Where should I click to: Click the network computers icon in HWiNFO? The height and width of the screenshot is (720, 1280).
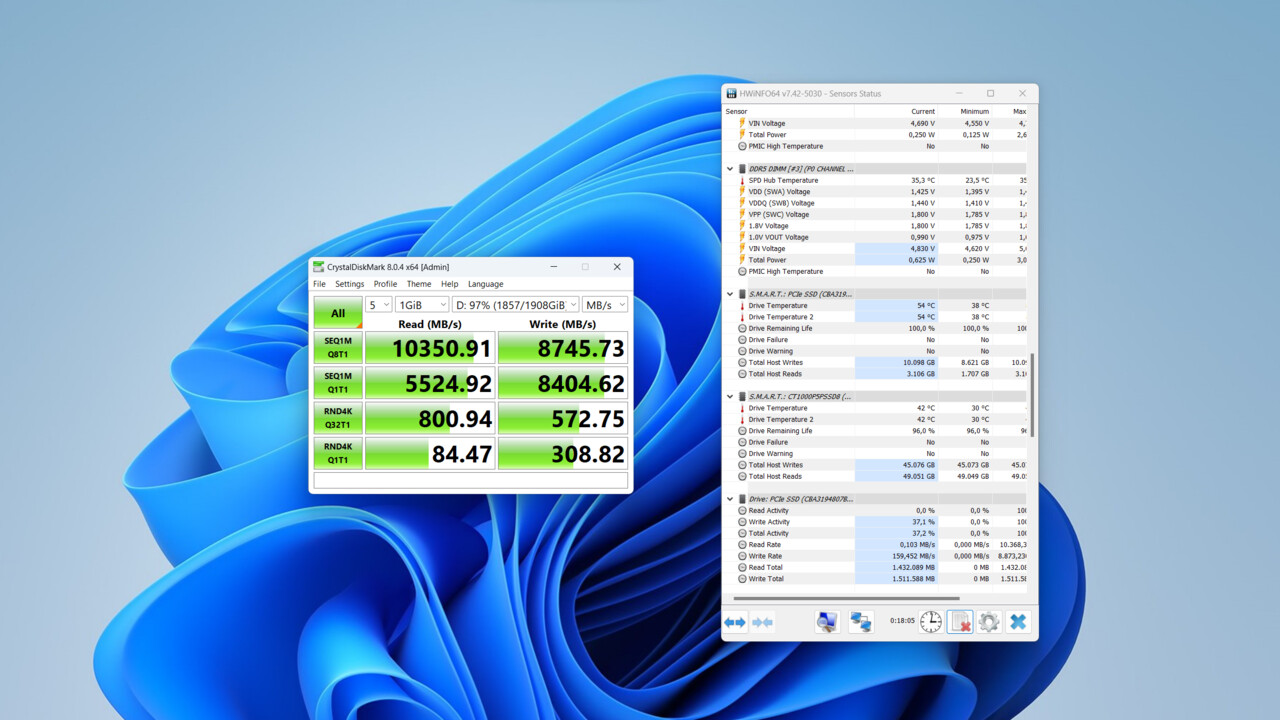(860, 622)
